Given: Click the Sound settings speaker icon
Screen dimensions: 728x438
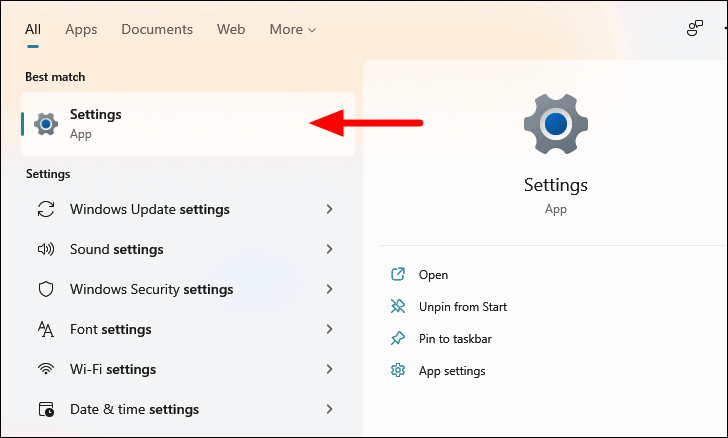Looking at the screenshot, I should pyautogui.click(x=46, y=249).
